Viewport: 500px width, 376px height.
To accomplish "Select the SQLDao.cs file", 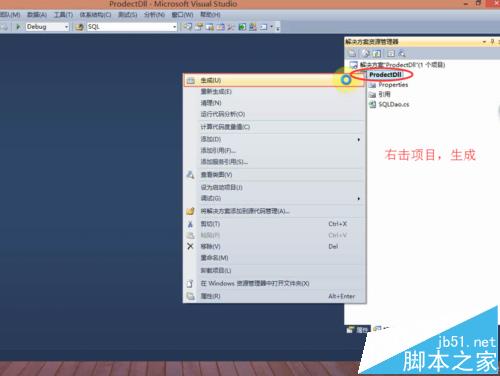I will [x=394, y=104].
